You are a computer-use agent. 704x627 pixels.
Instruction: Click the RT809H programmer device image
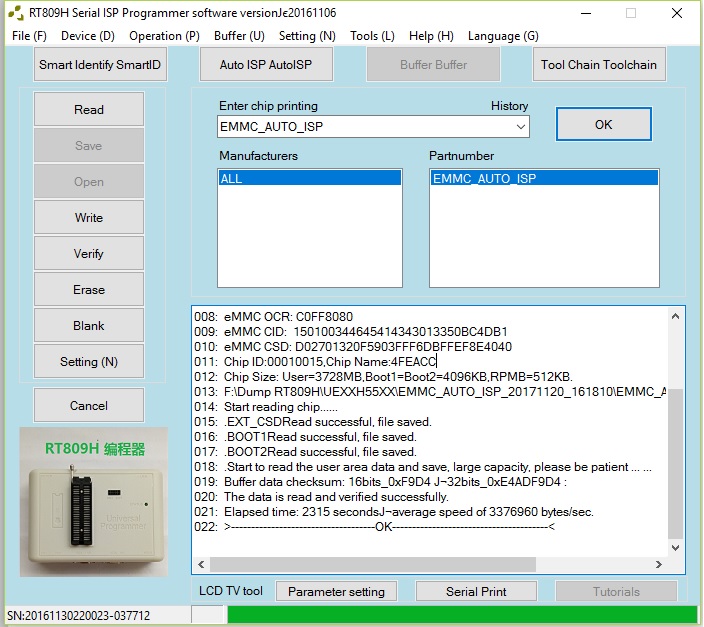click(x=94, y=502)
